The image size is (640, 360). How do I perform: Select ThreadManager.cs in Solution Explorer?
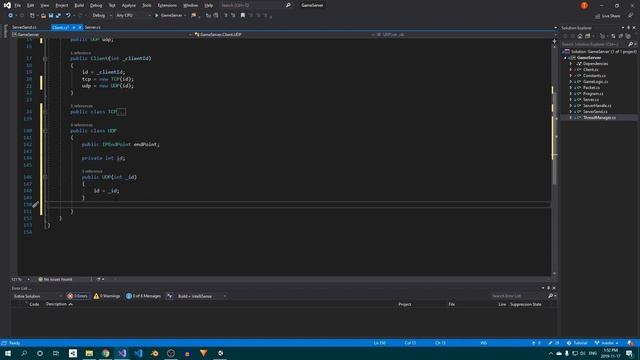tap(599, 118)
